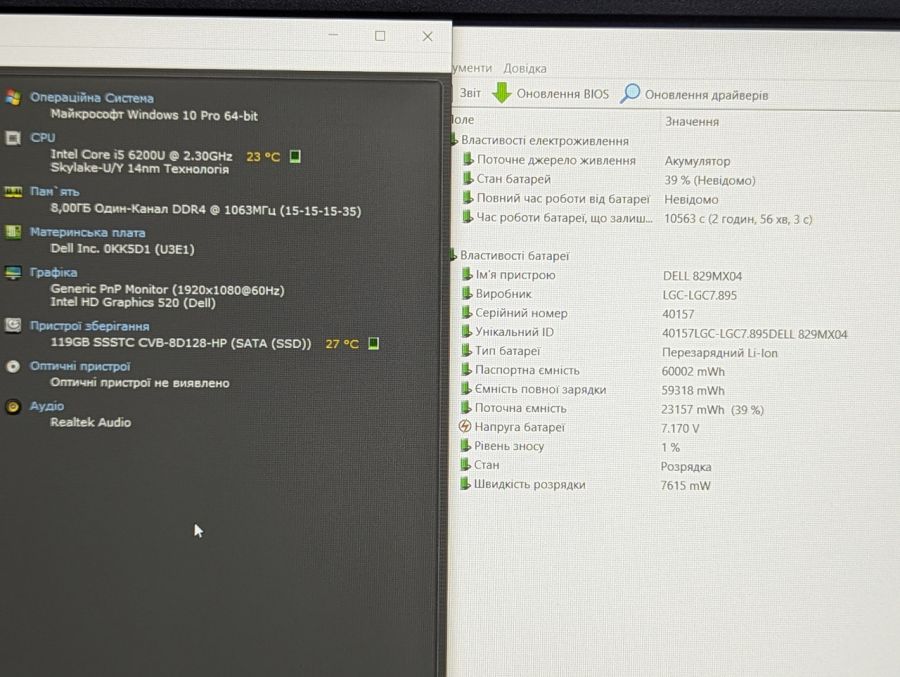Click the value DELL 829MX04 for device name

(x=703, y=276)
